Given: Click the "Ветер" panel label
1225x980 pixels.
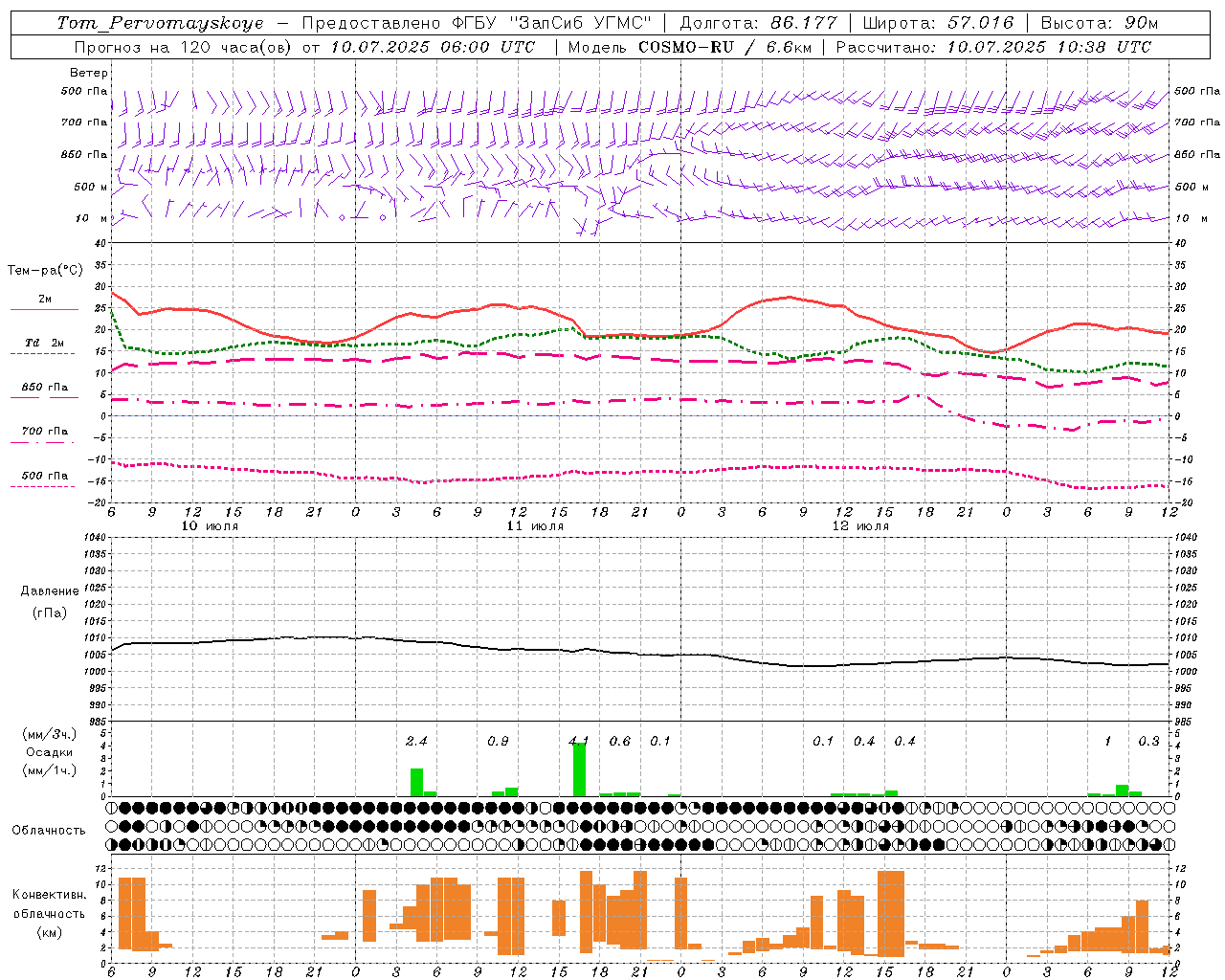Looking at the screenshot, I should (89, 73).
